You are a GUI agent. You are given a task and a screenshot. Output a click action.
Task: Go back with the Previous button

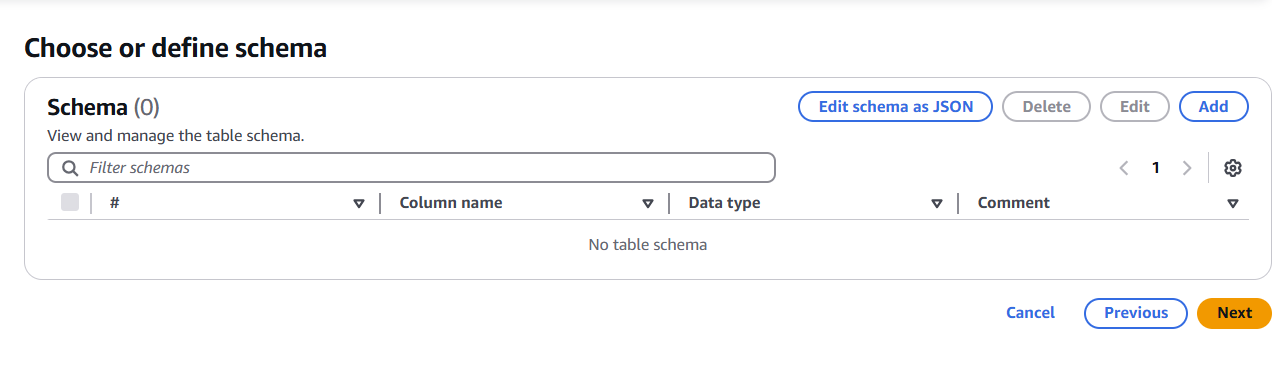[x=1136, y=313]
